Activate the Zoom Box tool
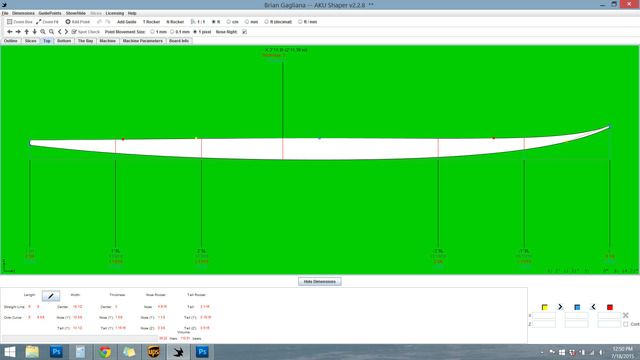The image size is (640, 360). [x=20, y=22]
